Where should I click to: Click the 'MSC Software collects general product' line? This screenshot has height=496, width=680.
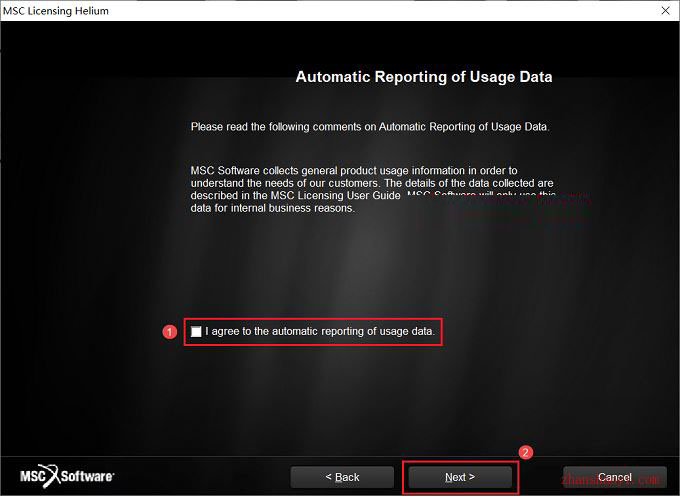coord(354,170)
